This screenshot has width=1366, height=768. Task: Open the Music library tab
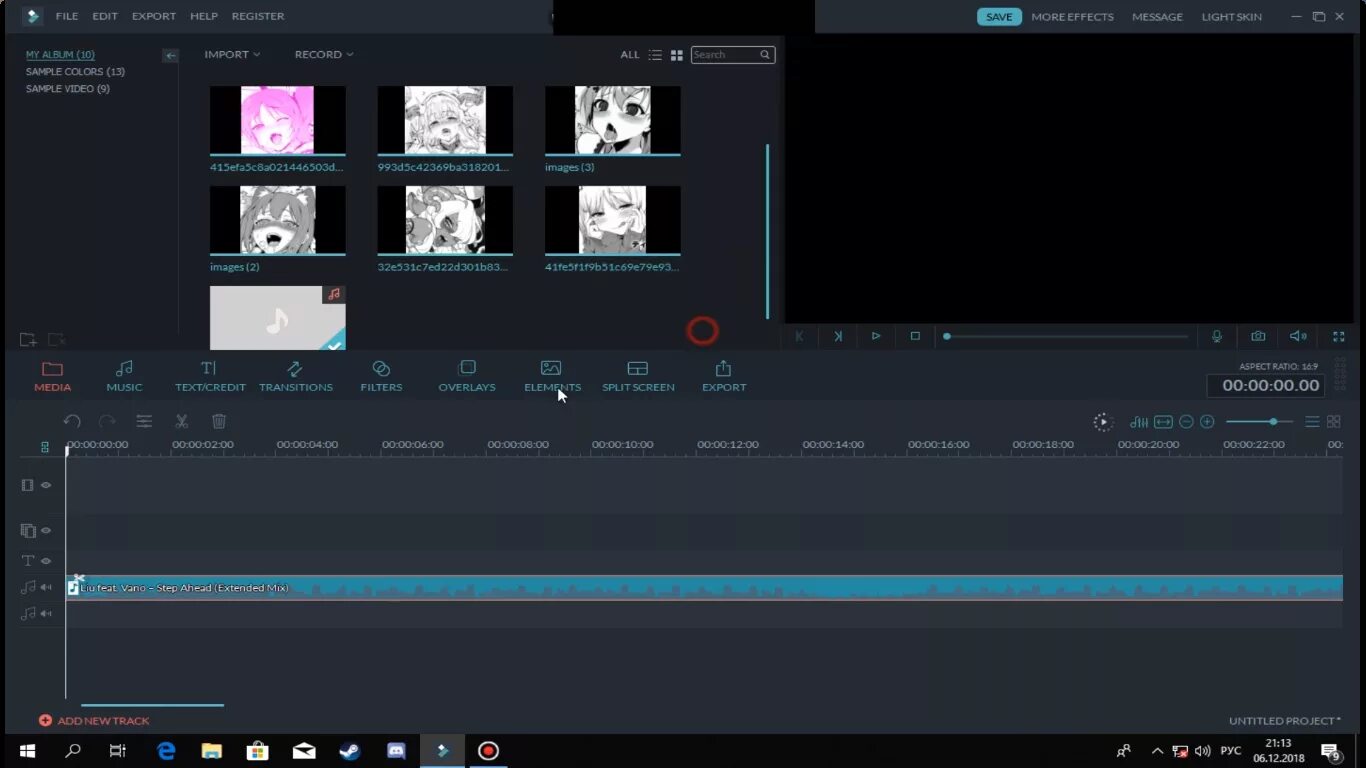pyautogui.click(x=124, y=377)
